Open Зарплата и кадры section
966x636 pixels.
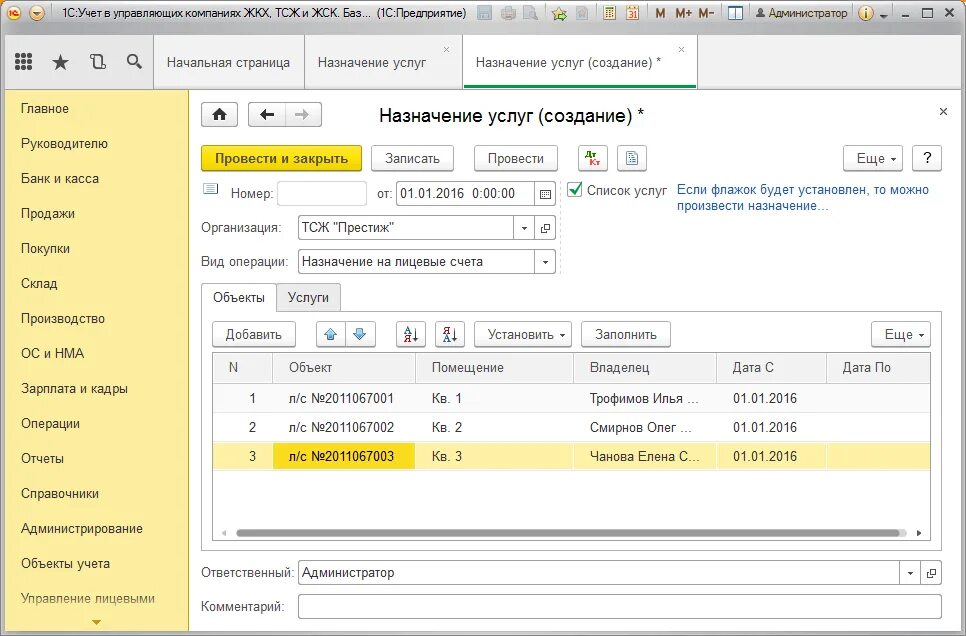pyautogui.click(x=74, y=389)
